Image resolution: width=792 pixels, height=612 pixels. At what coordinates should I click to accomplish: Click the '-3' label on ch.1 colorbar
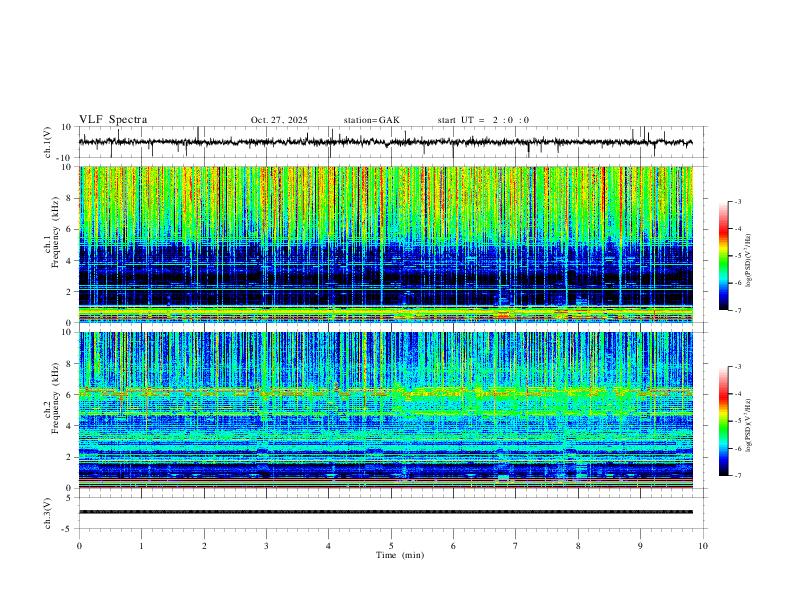click(x=738, y=201)
